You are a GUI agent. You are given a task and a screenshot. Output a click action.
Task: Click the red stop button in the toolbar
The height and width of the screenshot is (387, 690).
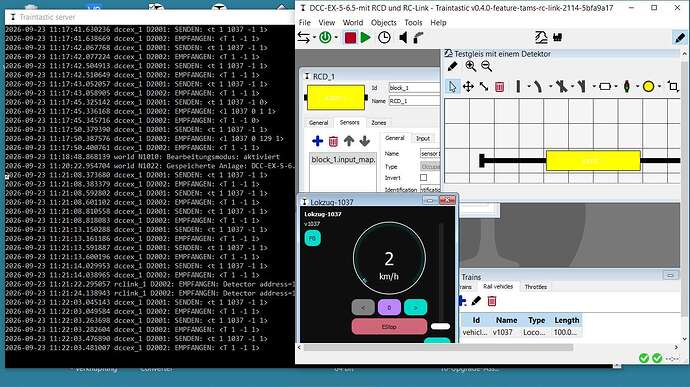point(350,38)
